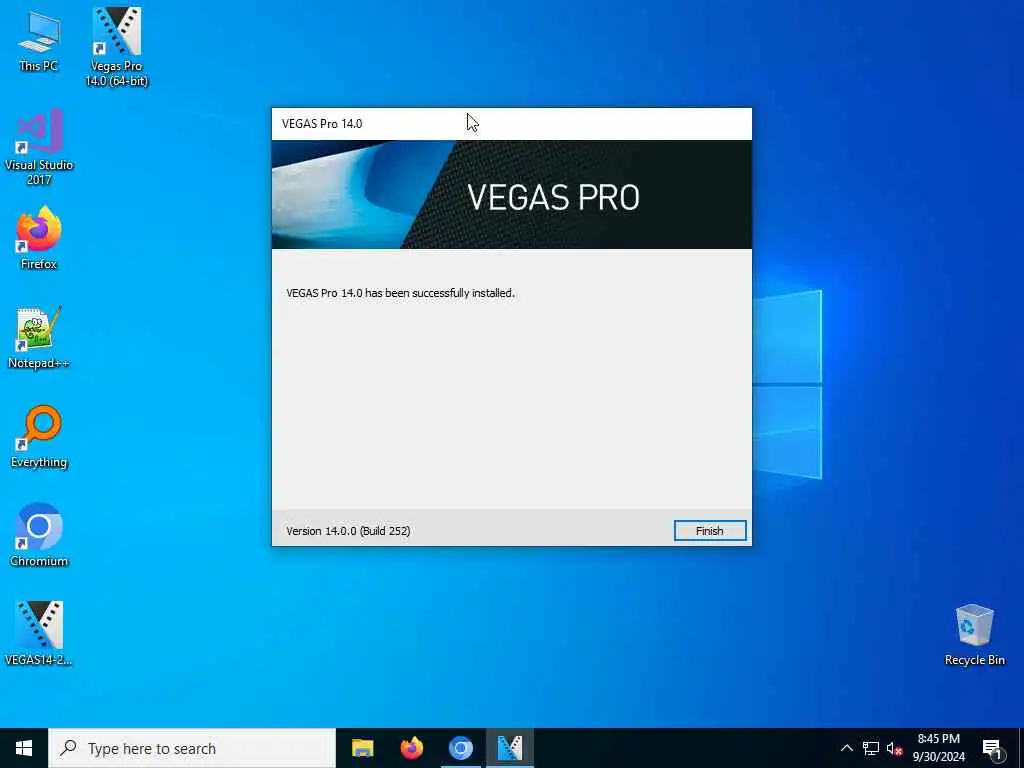Open the muted volume tray icon
The width and height of the screenshot is (1024, 768).
(x=894, y=748)
